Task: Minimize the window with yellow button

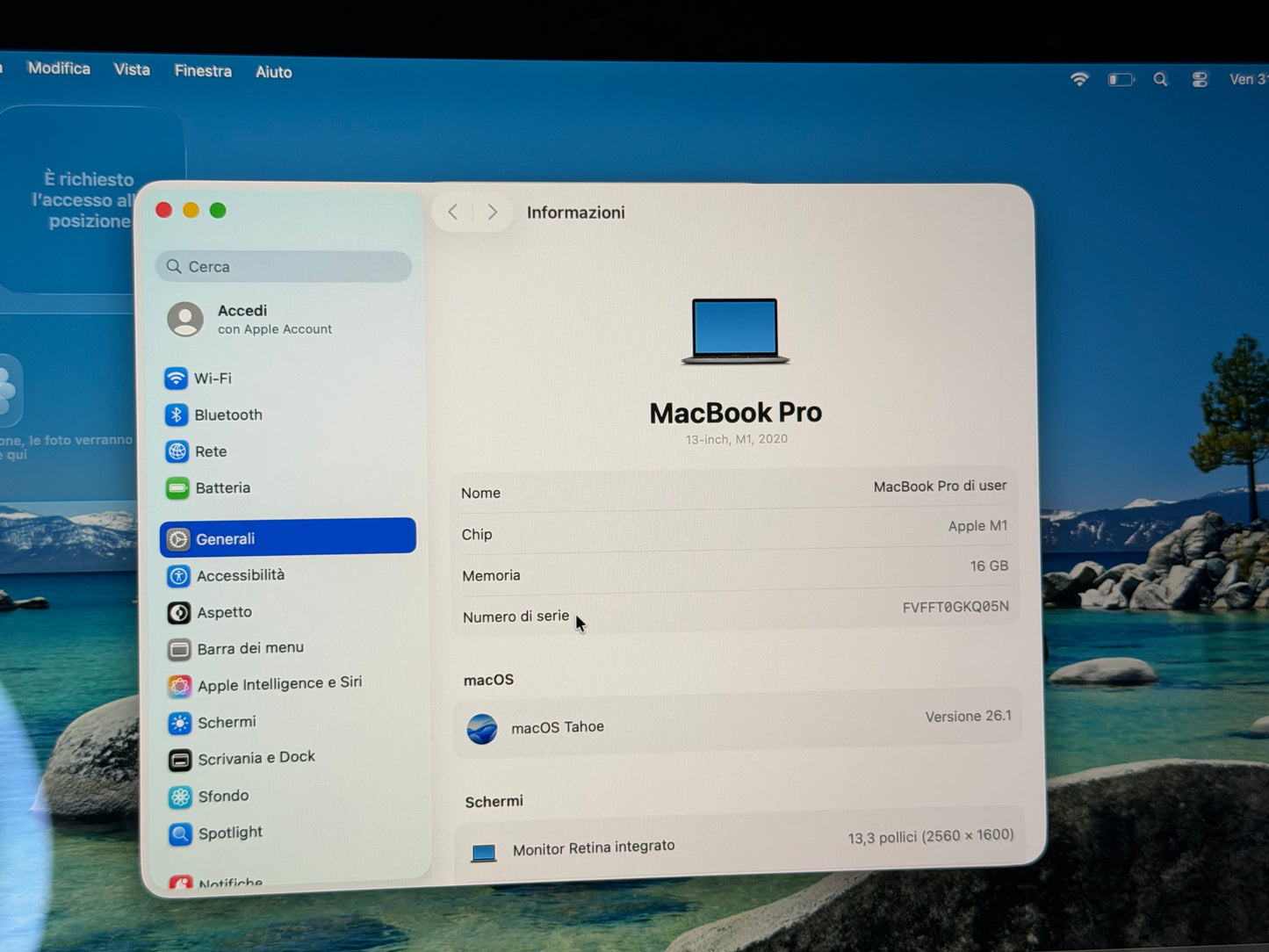Action: point(191,210)
